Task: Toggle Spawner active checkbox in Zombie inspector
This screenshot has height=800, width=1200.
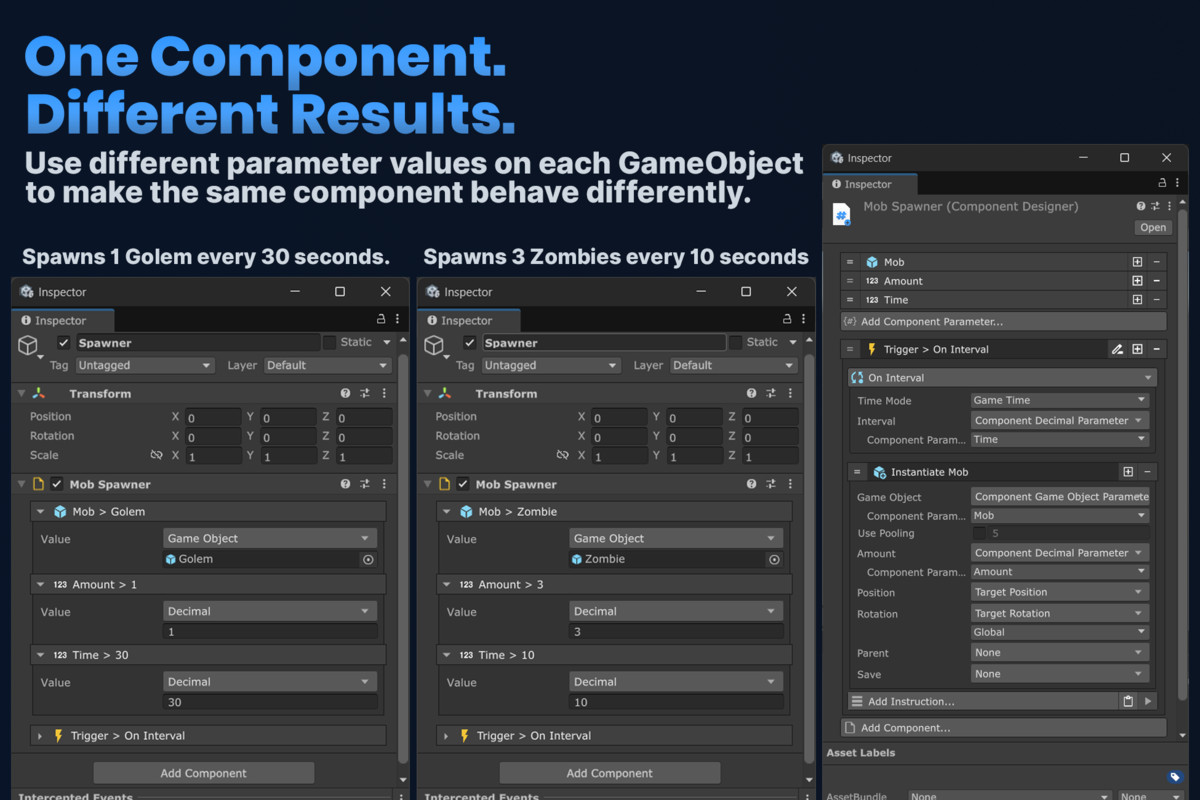Action: [470, 343]
